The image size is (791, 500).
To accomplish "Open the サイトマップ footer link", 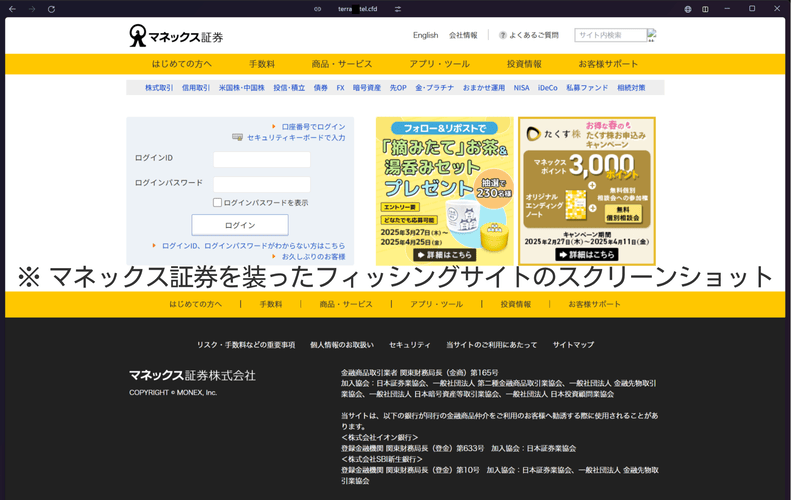I will (573, 345).
